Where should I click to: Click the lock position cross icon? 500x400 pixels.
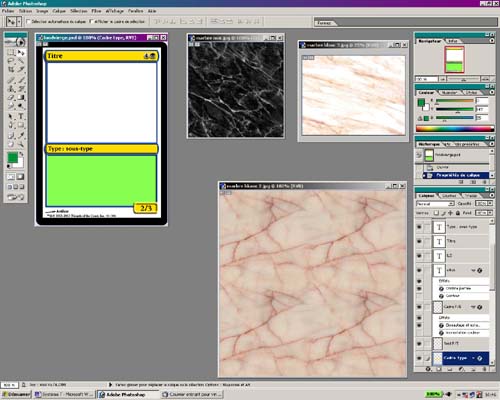[x=451, y=213]
